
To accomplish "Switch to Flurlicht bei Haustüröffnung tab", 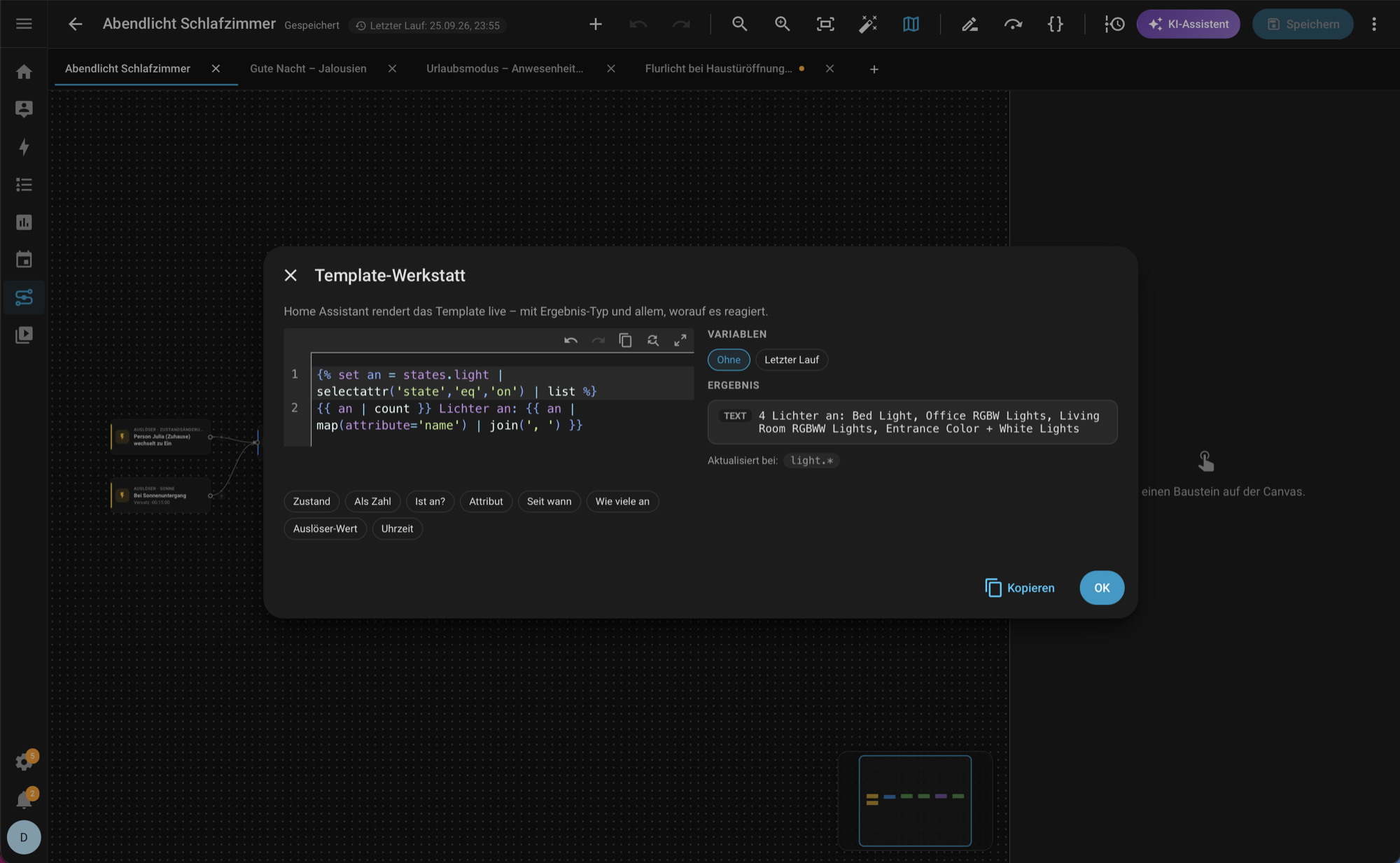I will coord(719,69).
